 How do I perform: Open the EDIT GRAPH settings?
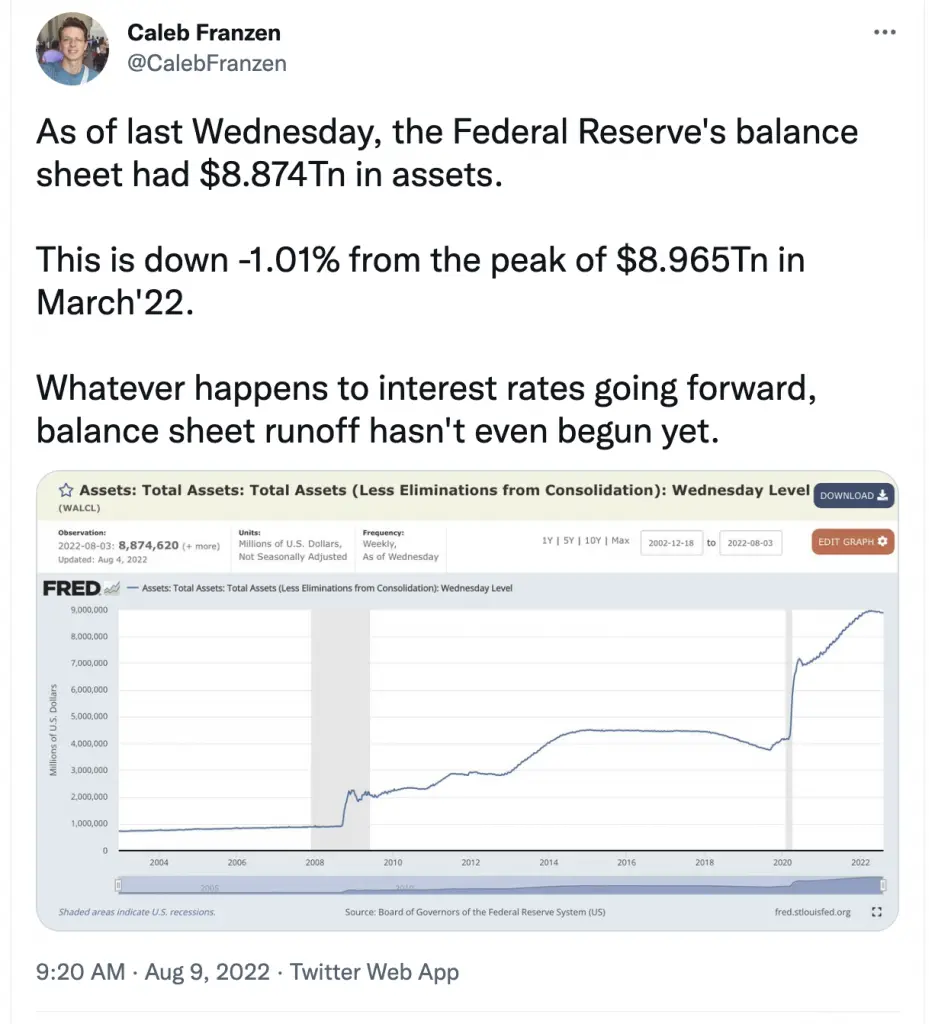(x=853, y=541)
